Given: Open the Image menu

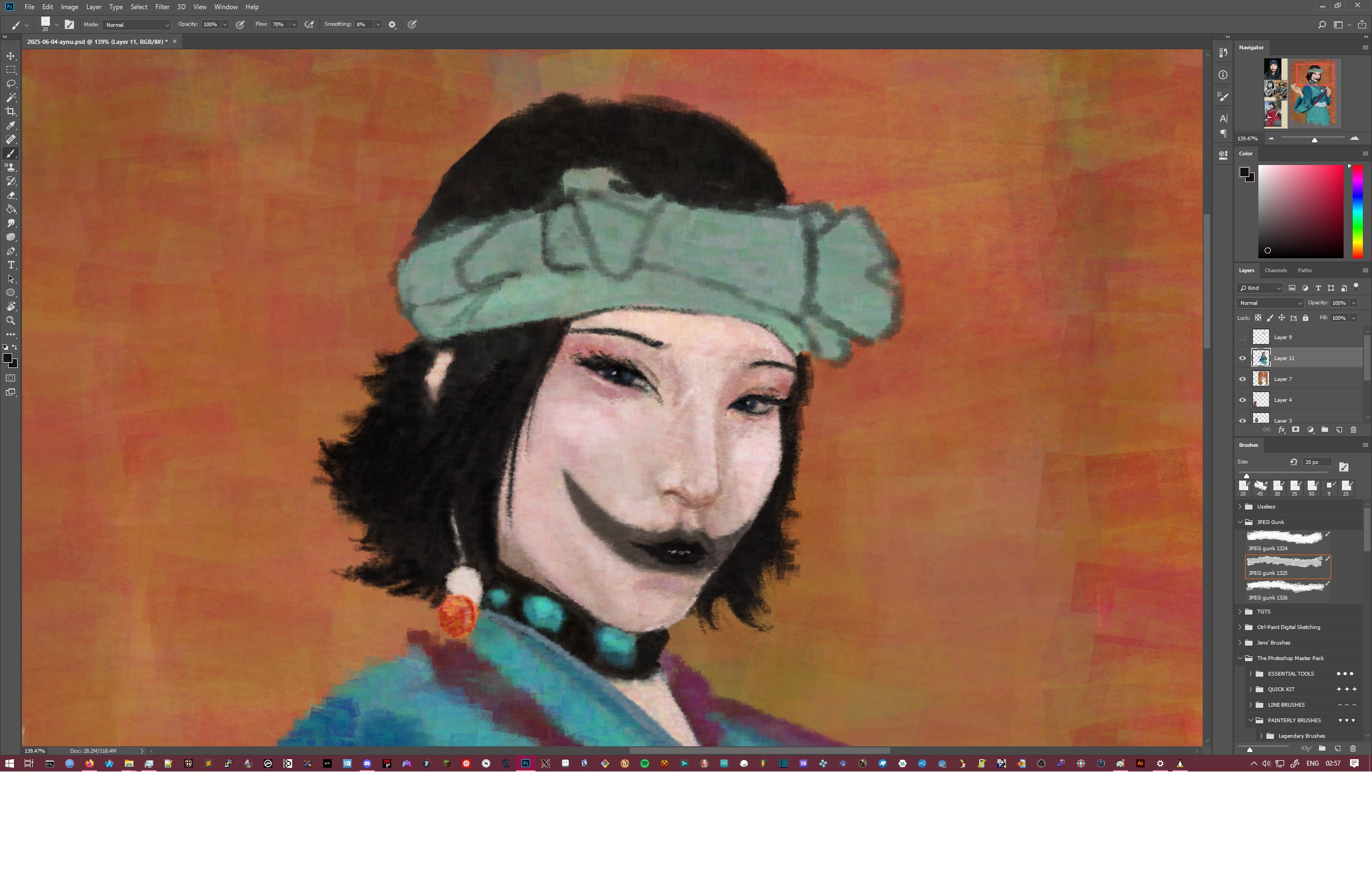Looking at the screenshot, I should (70, 7).
